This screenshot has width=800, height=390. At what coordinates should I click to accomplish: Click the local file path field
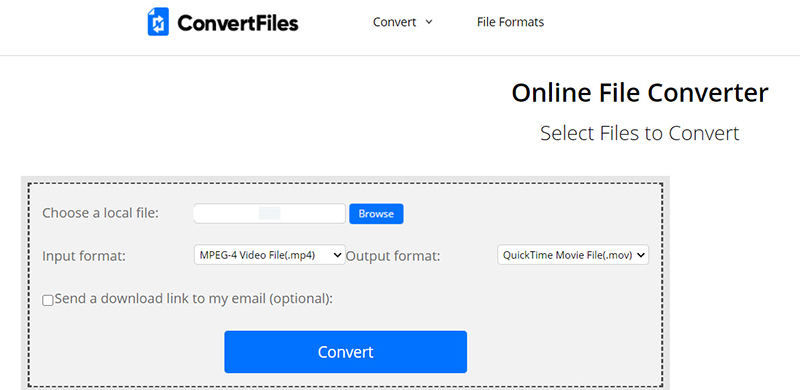tap(269, 213)
